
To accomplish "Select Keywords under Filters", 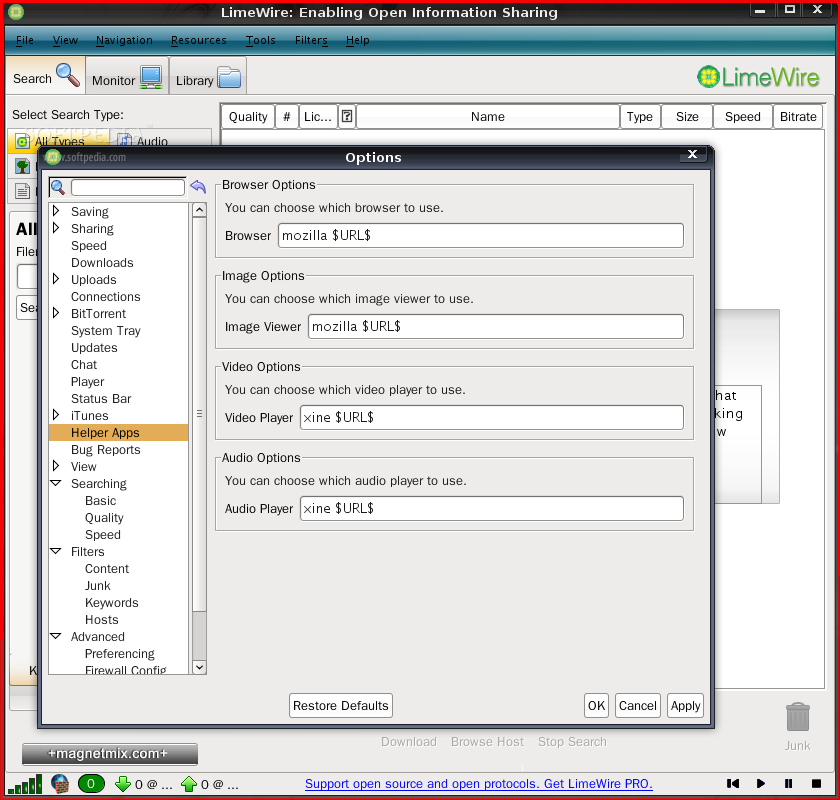I will (x=111, y=603).
